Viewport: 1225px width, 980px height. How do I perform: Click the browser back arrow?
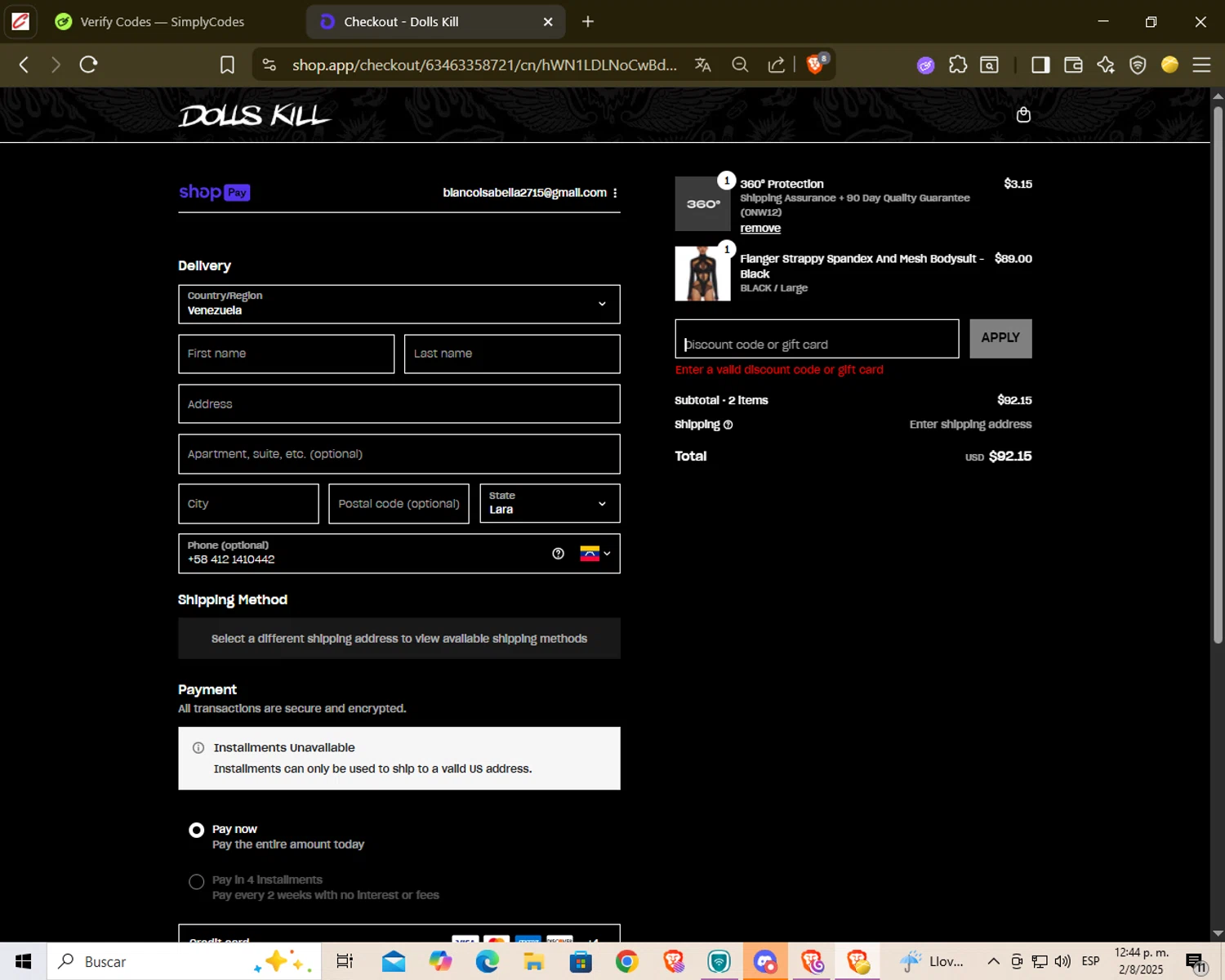coord(24,65)
